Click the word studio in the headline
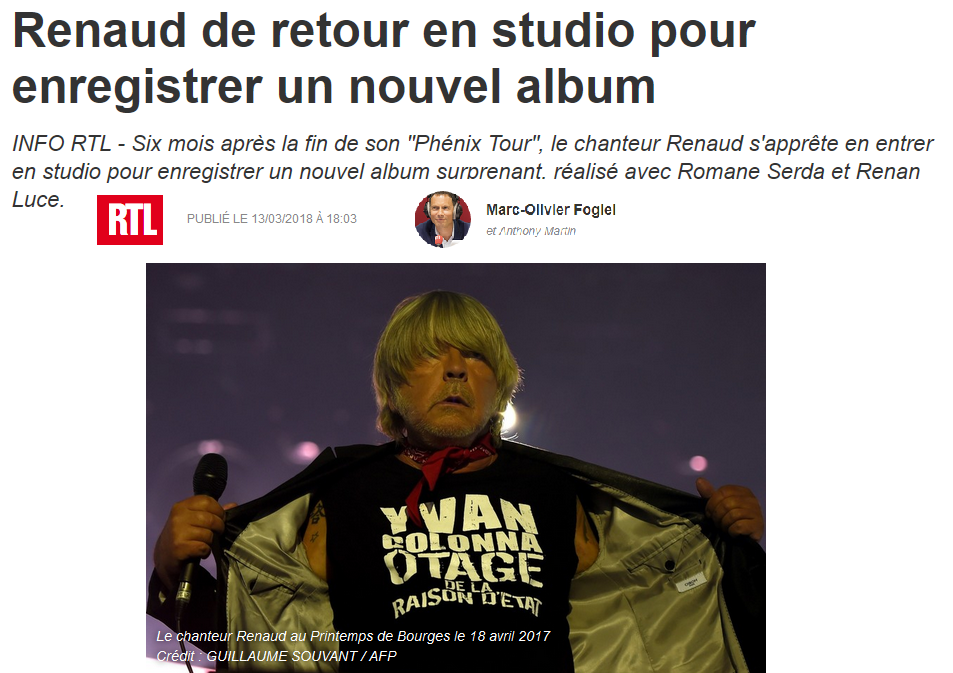The image size is (953, 673). tap(563, 30)
